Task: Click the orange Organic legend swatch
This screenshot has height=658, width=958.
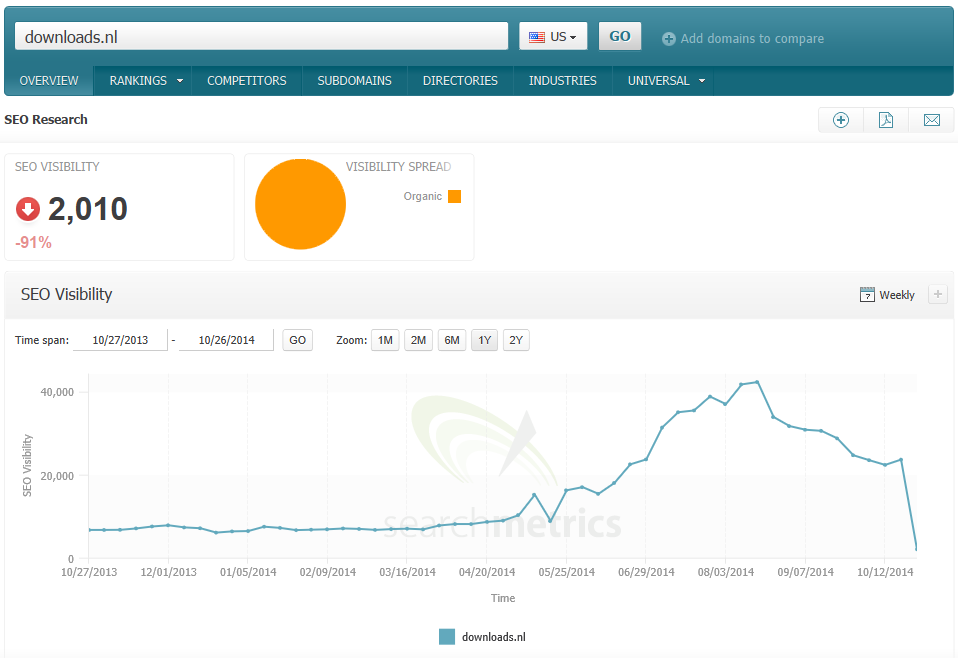Action: 455,196
